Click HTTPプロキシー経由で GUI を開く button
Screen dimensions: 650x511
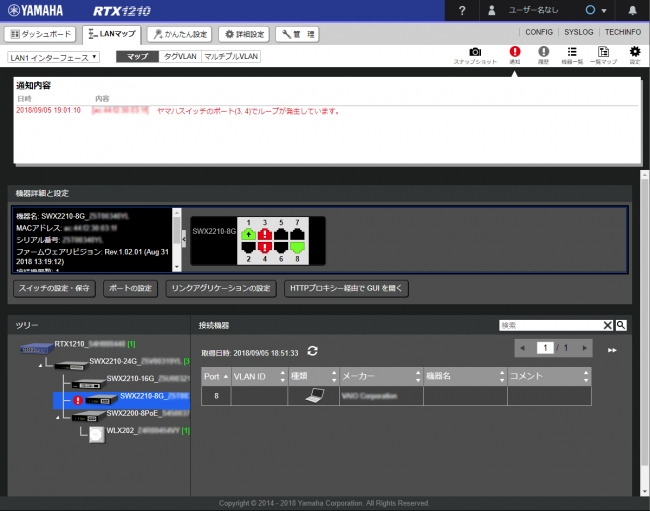(346, 288)
